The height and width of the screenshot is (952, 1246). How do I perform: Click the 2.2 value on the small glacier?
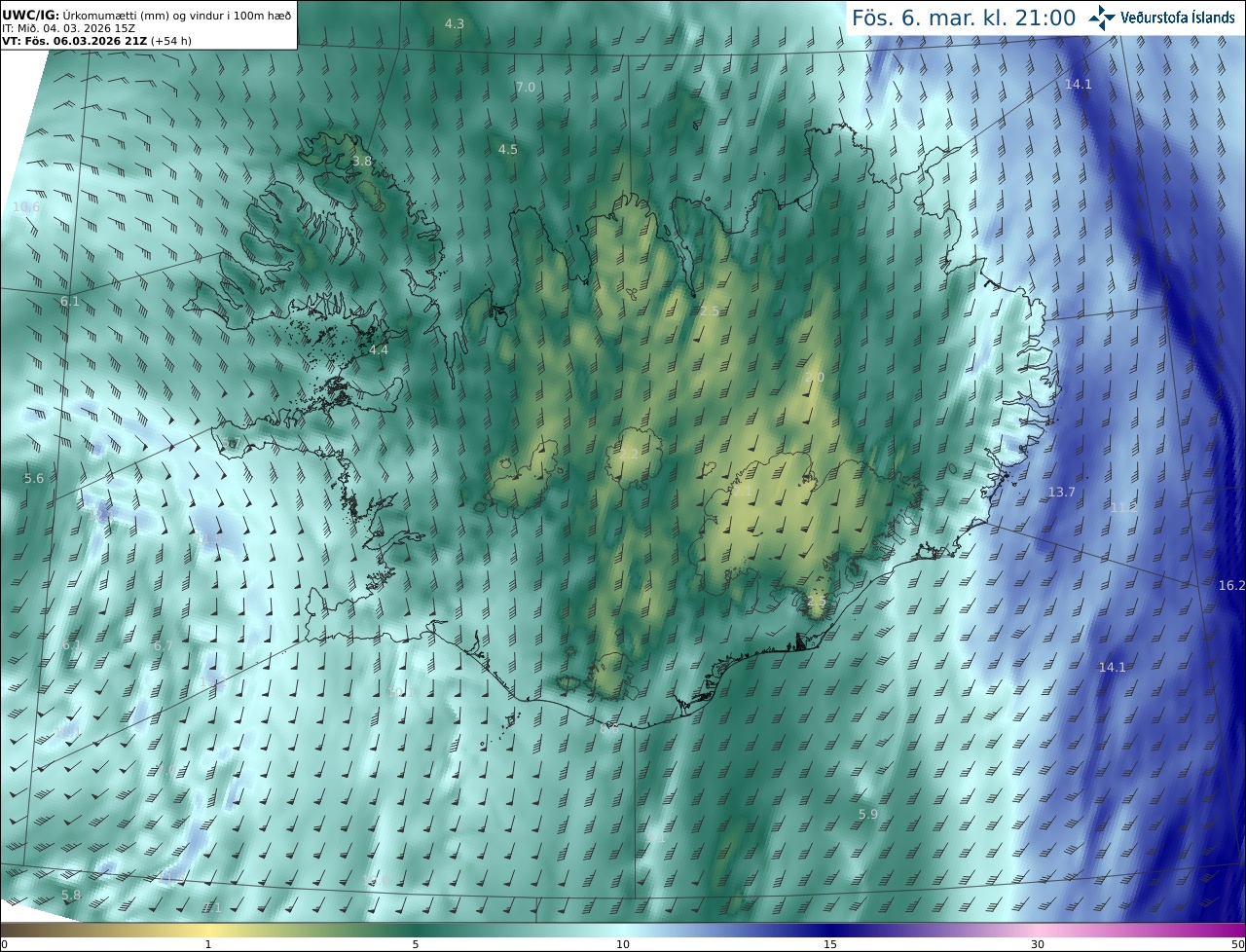click(x=630, y=454)
